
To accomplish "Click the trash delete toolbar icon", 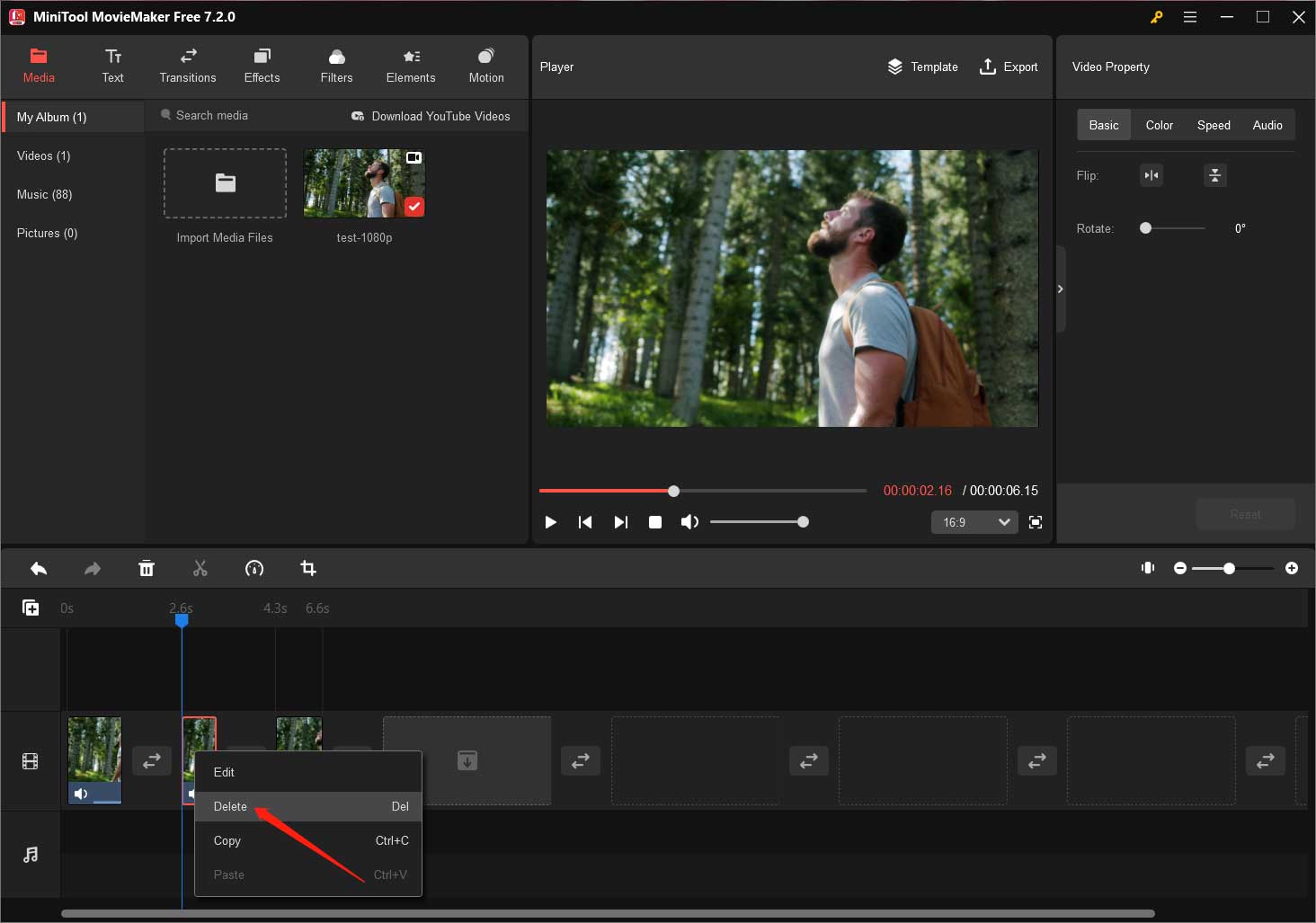I will click(x=147, y=568).
